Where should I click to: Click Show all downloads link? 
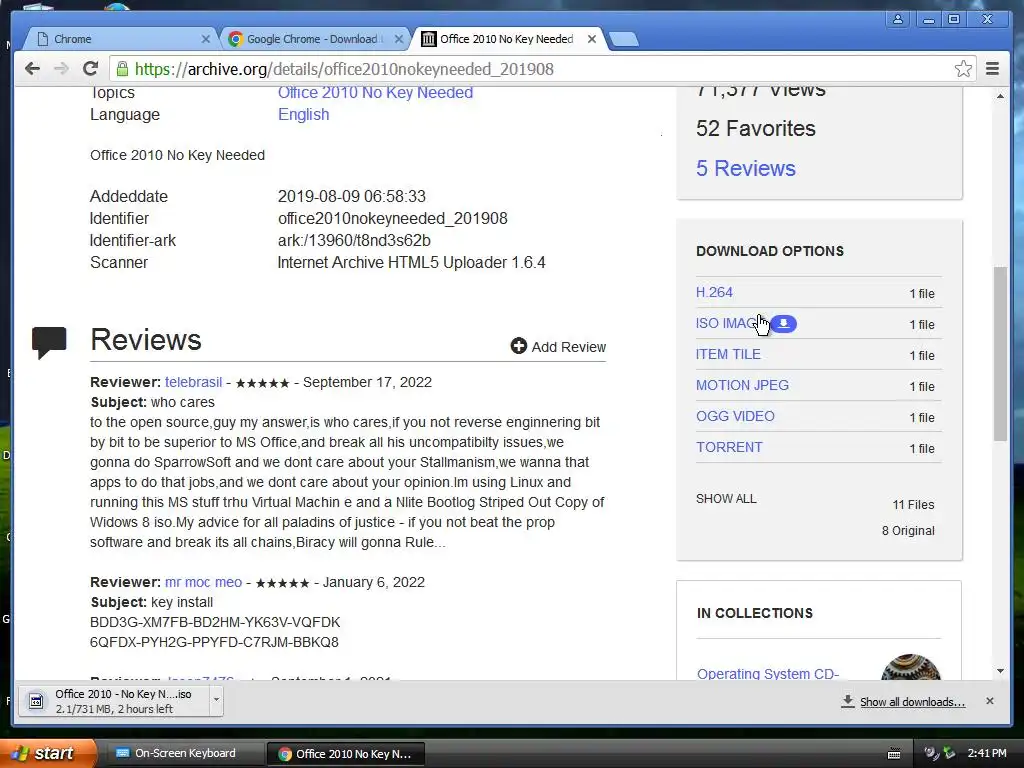click(912, 701)
